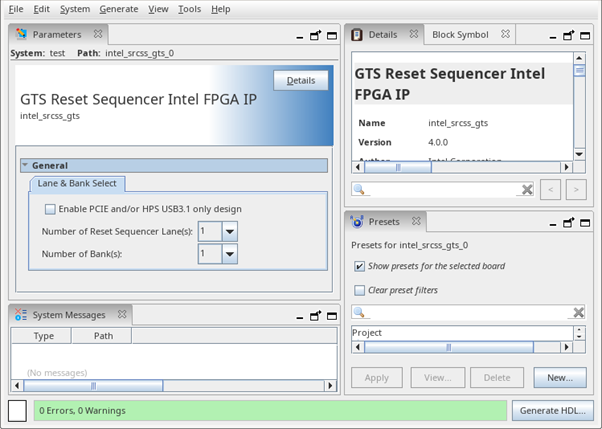602x429 pixels.
Task: Select the Lane & Bank Select tab
Action: click(77, 183)
